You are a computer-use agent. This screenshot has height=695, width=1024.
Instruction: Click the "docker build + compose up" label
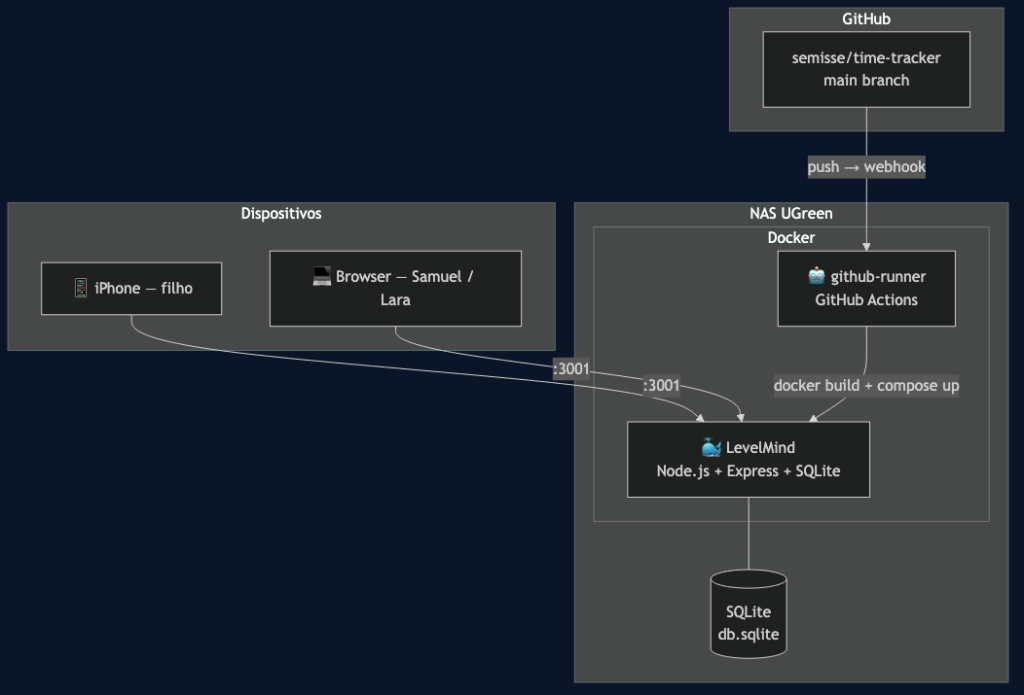click(866, 385)
